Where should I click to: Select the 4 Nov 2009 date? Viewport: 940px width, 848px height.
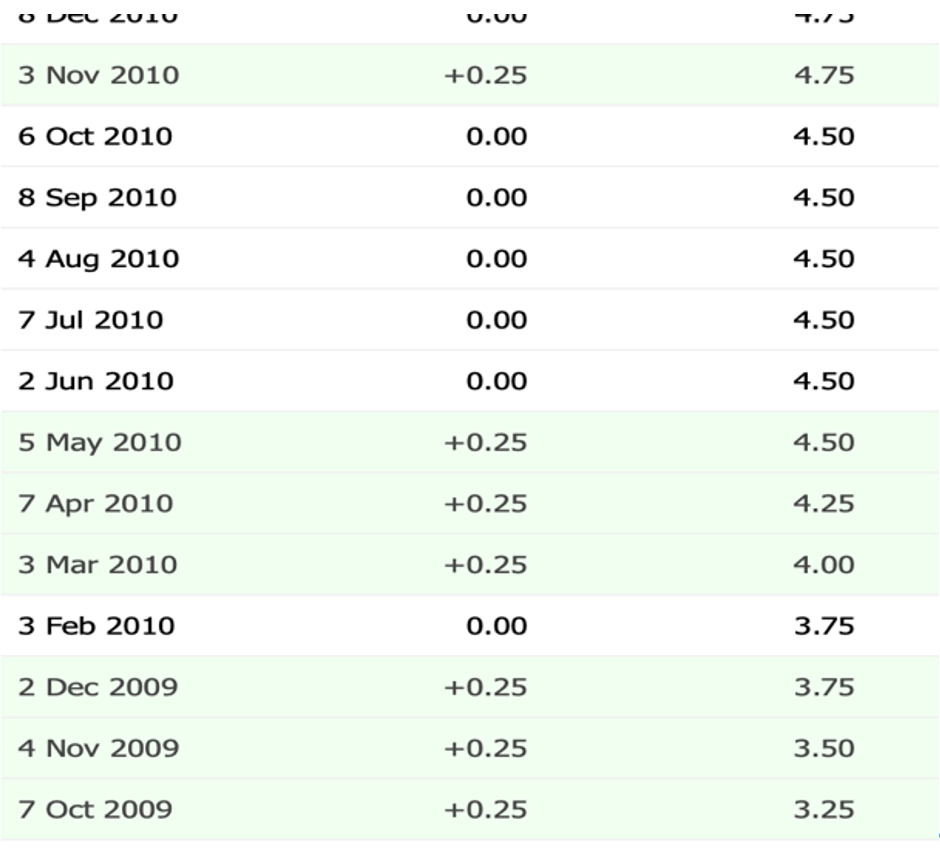coord(98,748)
